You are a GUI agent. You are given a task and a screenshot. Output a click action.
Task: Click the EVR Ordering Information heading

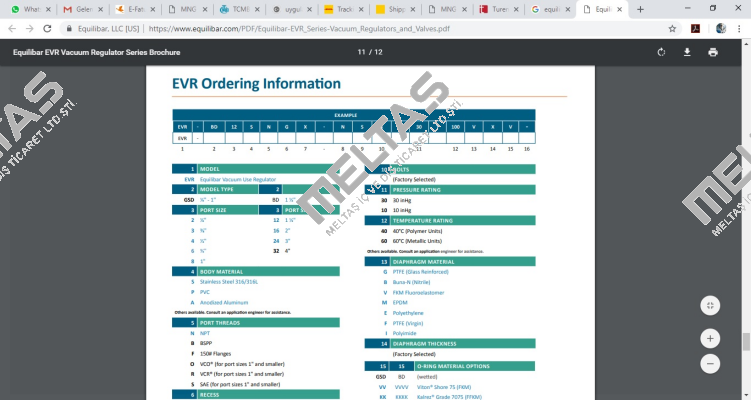coord(256,83)
